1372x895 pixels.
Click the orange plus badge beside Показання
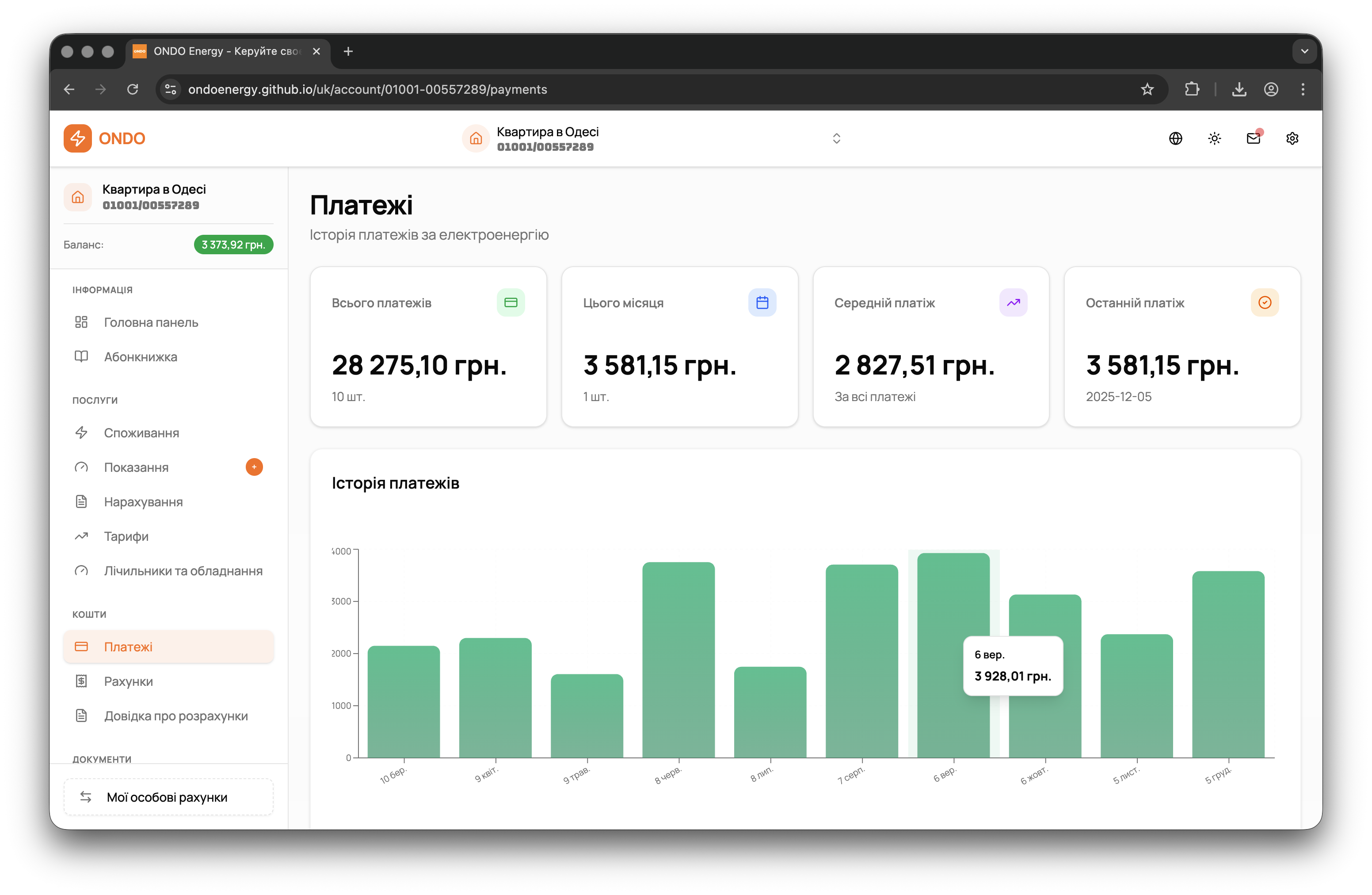tap(254, 467)
